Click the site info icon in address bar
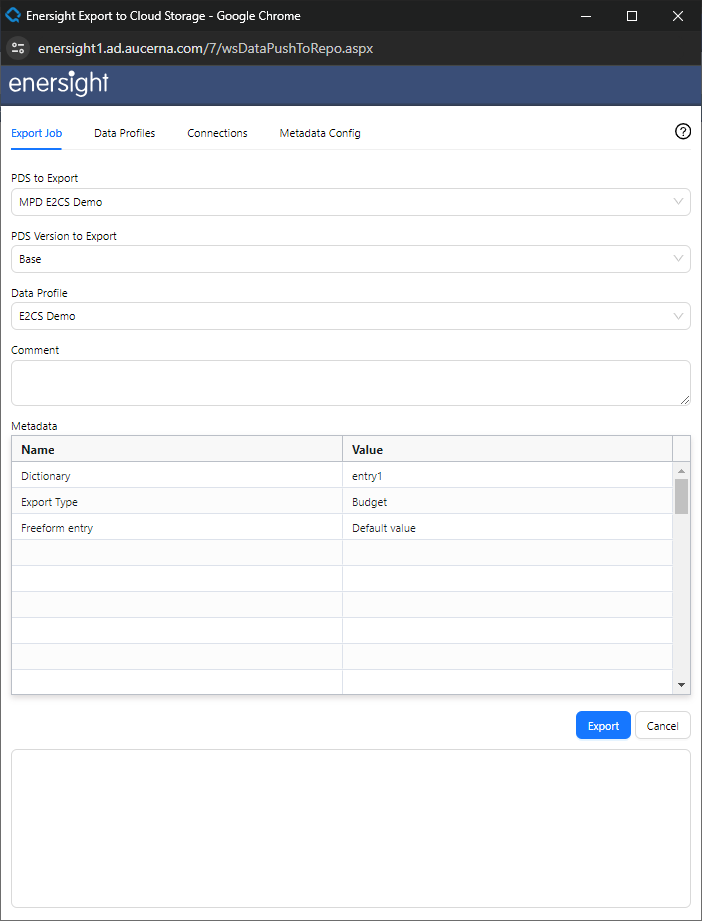Image resolution: width=702 pixels, height=921 pixels. pos(18,48)
